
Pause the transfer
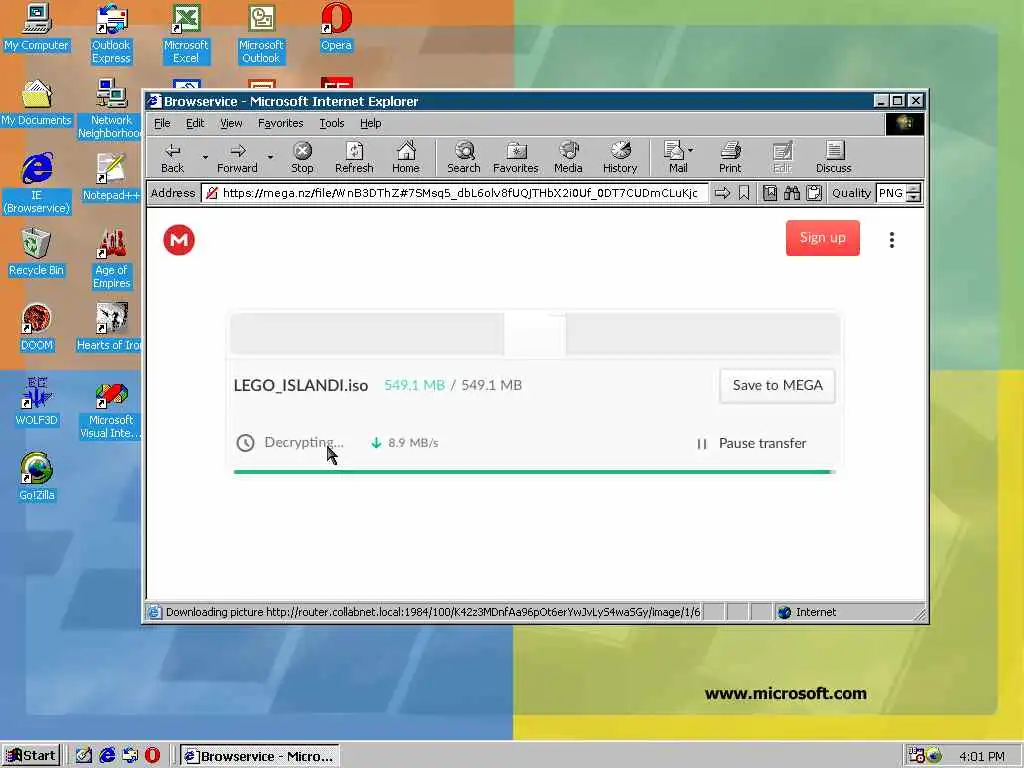(751, 443)
